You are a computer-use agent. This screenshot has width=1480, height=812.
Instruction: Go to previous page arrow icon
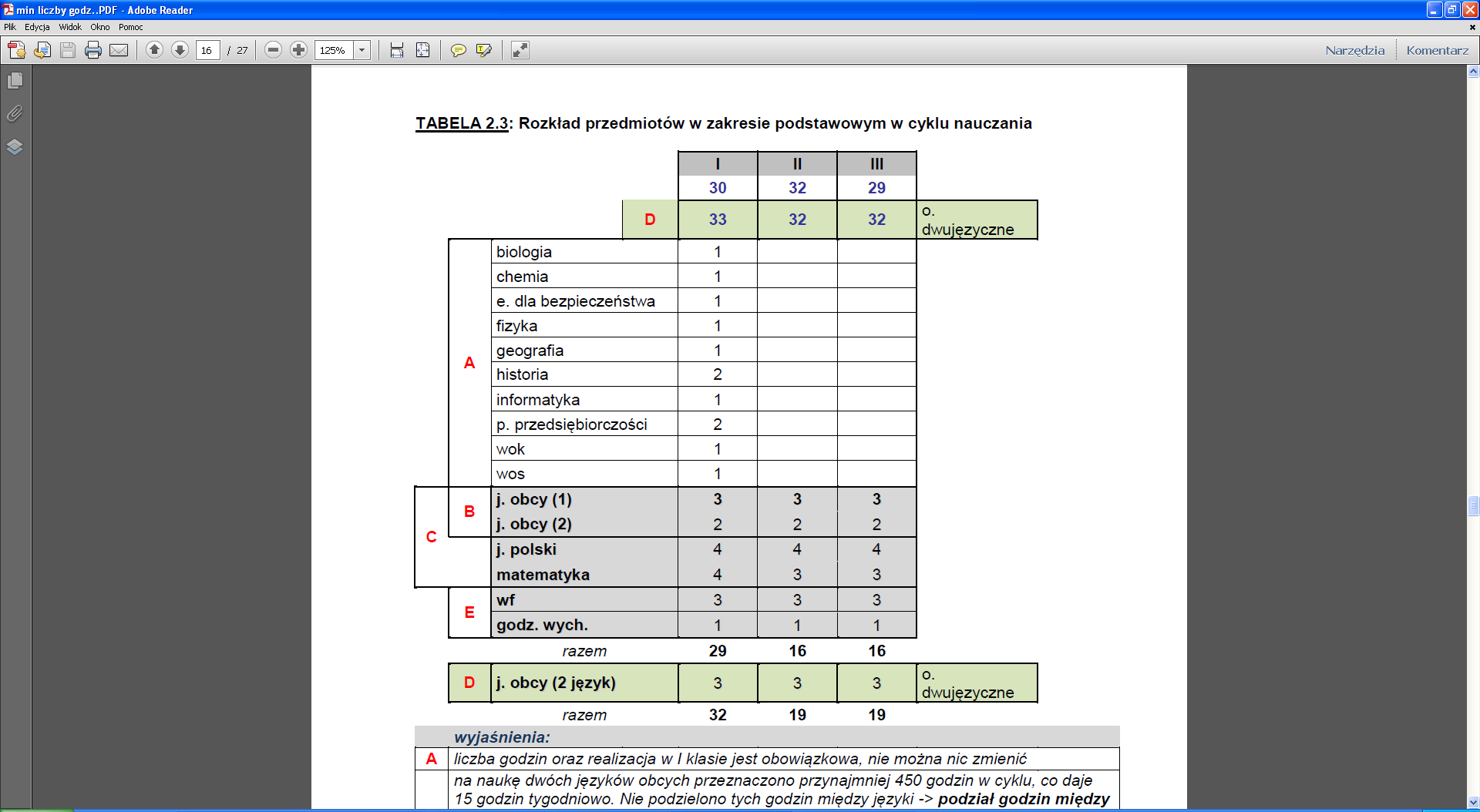154,50
